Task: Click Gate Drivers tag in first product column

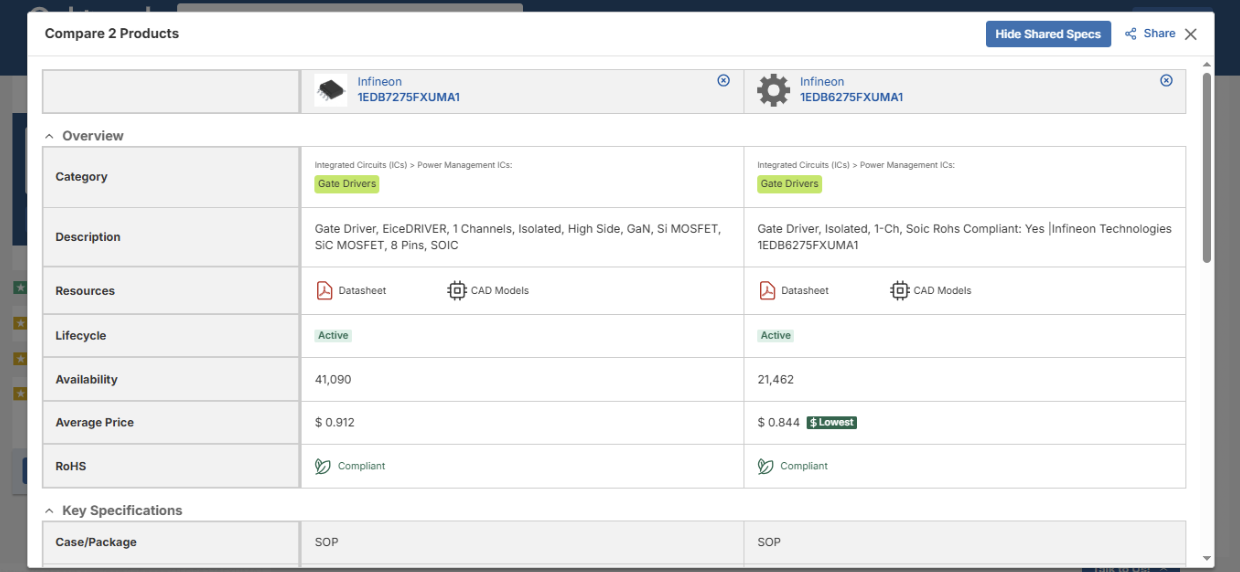Action: click(347, 184)
